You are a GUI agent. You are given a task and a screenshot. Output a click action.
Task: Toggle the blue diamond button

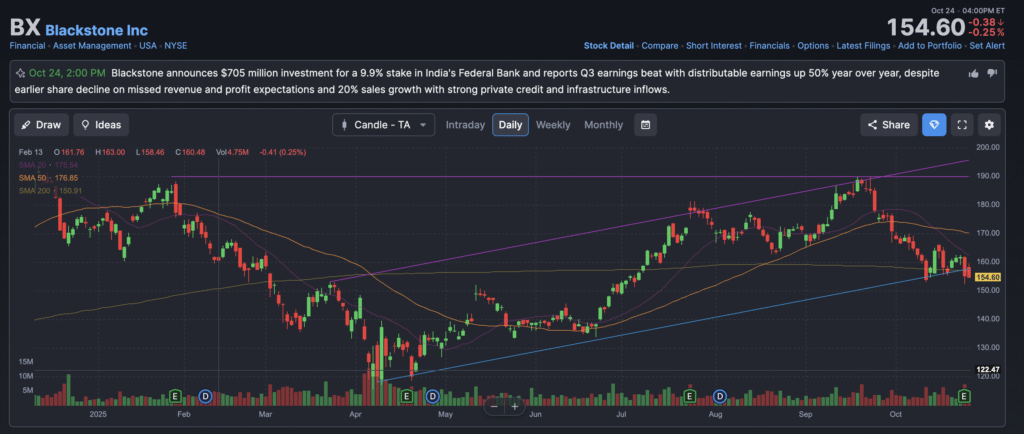[933, 125]
